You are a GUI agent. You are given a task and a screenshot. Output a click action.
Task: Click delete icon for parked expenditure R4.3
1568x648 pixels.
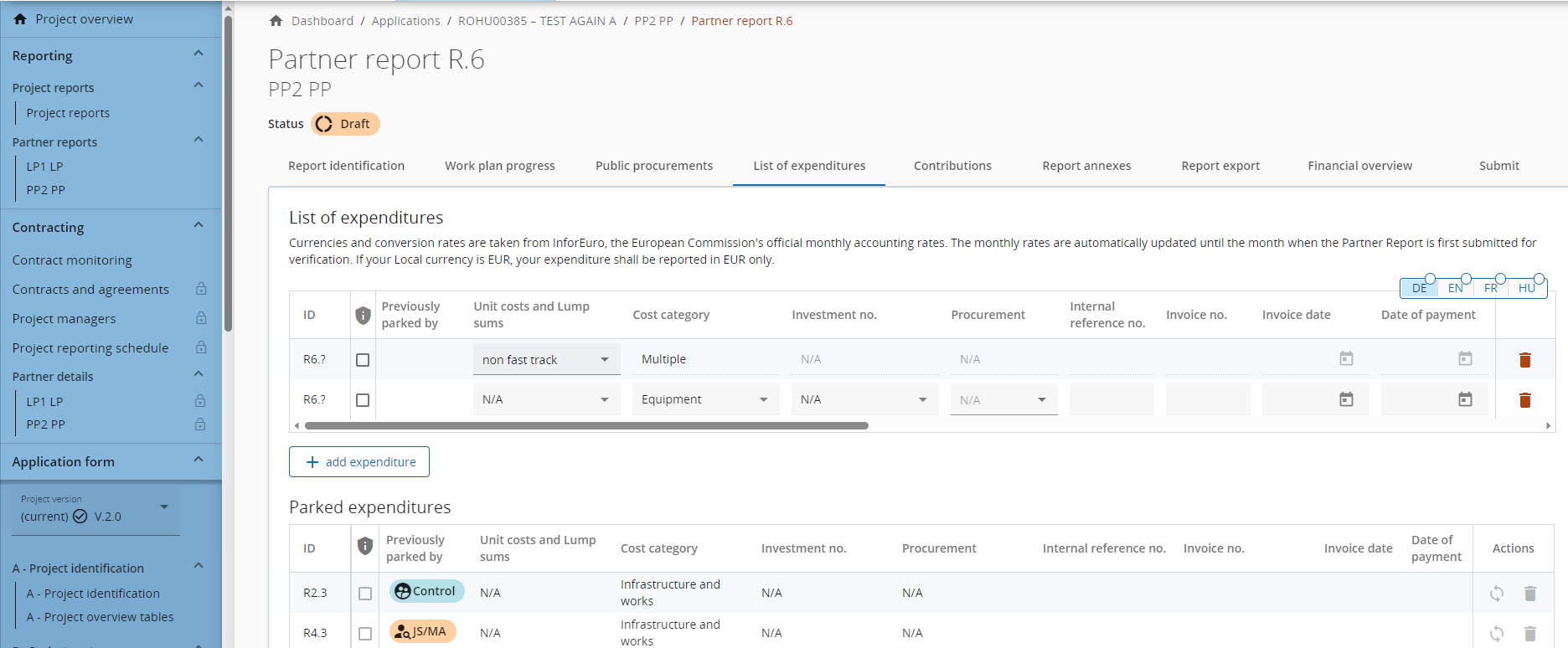click(1529, 634)
